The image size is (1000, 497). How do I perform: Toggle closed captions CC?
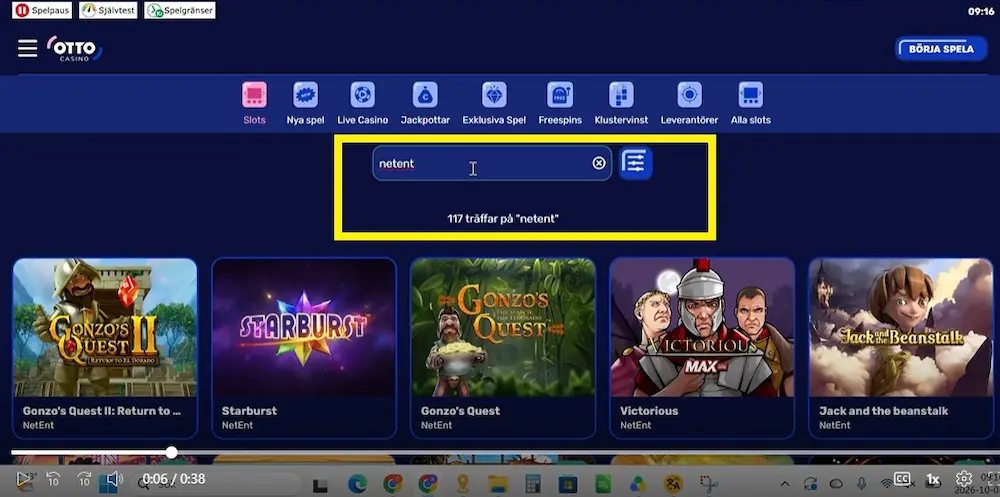(x=902, y=478)
